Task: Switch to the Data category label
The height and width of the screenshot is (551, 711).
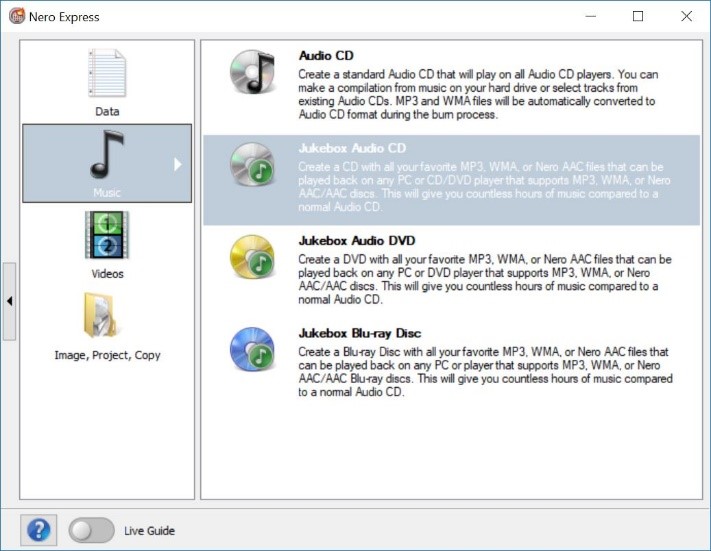Action: [106, 111]
